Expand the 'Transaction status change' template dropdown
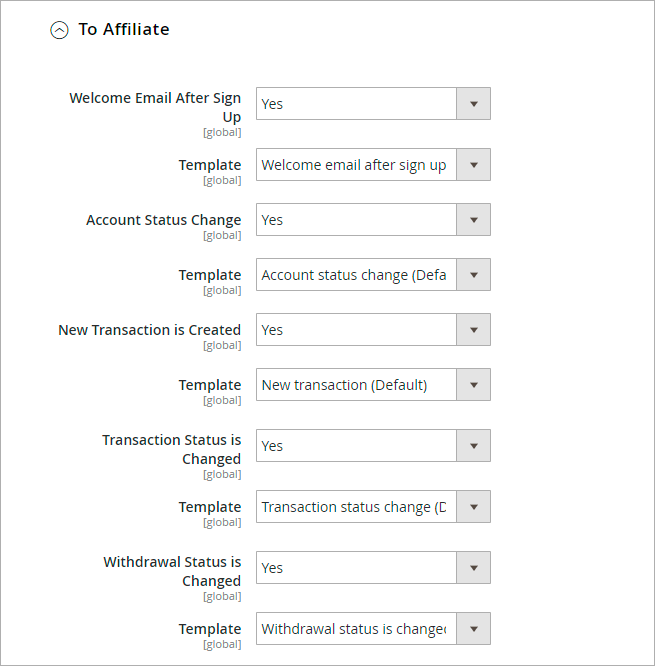This screenshot has width=655, height=666. pos(372,507)
